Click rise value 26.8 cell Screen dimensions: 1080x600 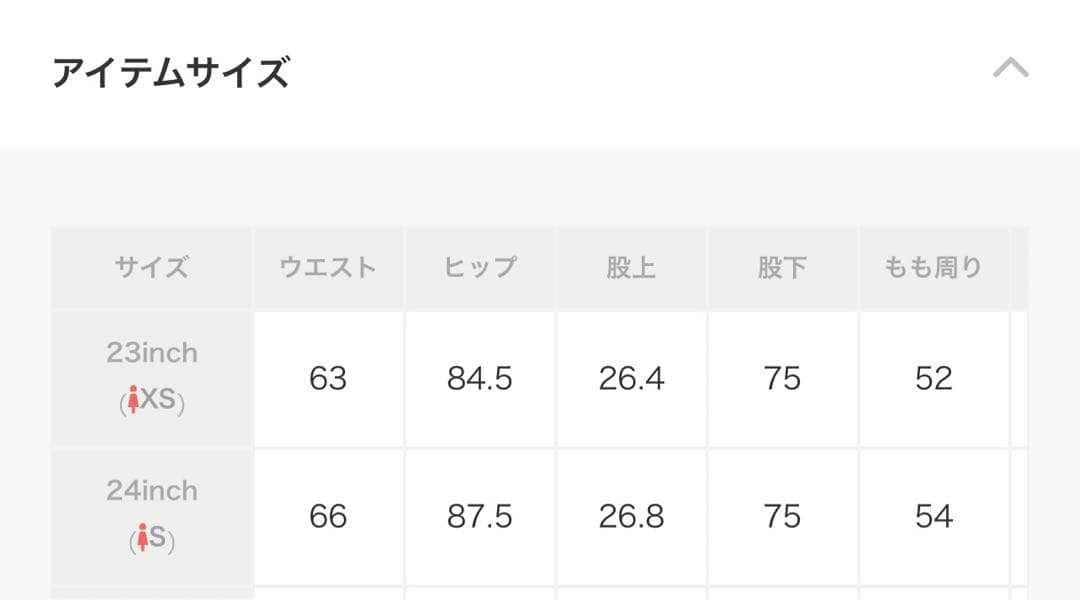click(631, 516)
